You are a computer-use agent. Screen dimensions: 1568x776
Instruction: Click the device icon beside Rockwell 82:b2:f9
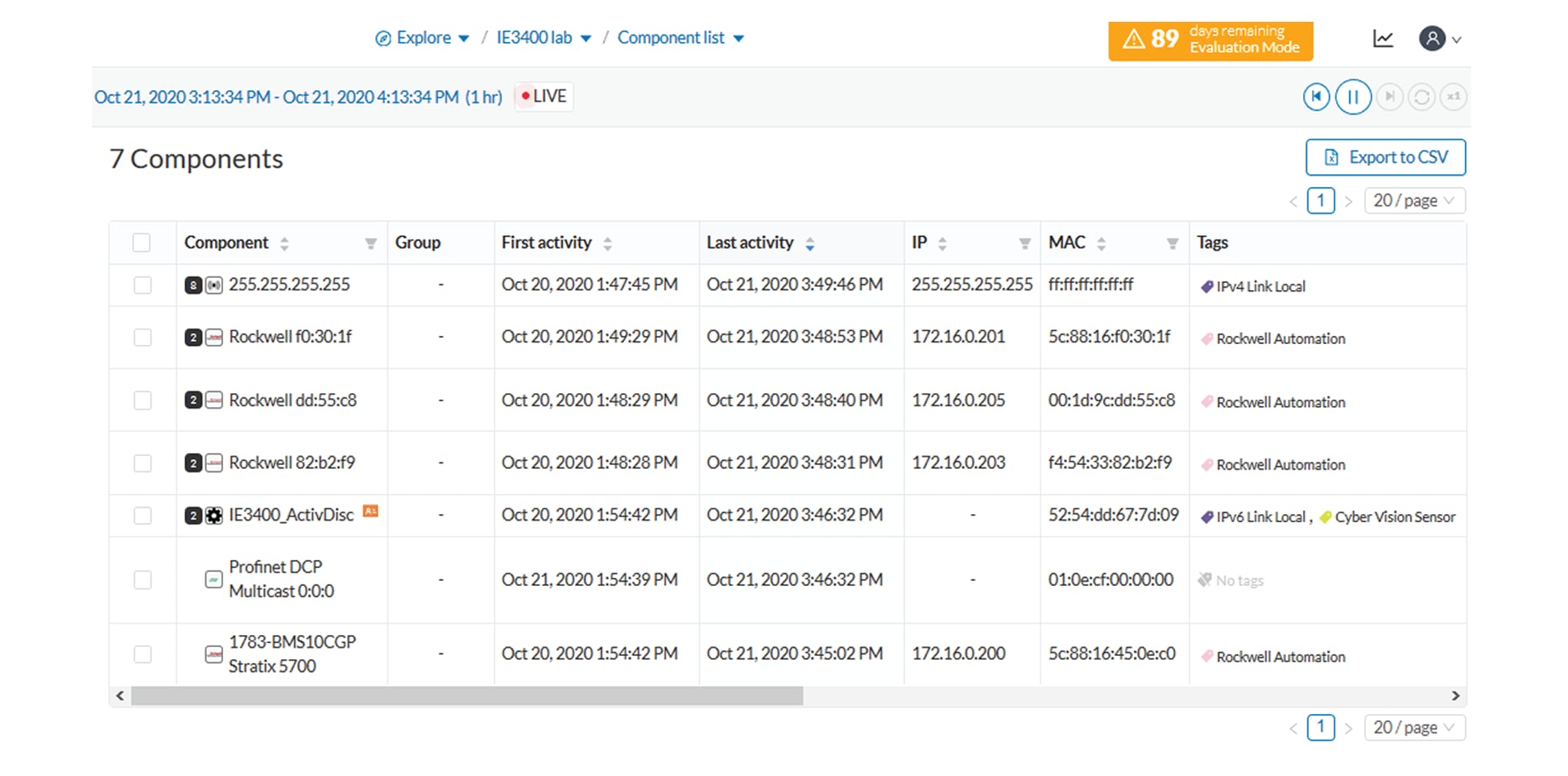coord(213,463)
